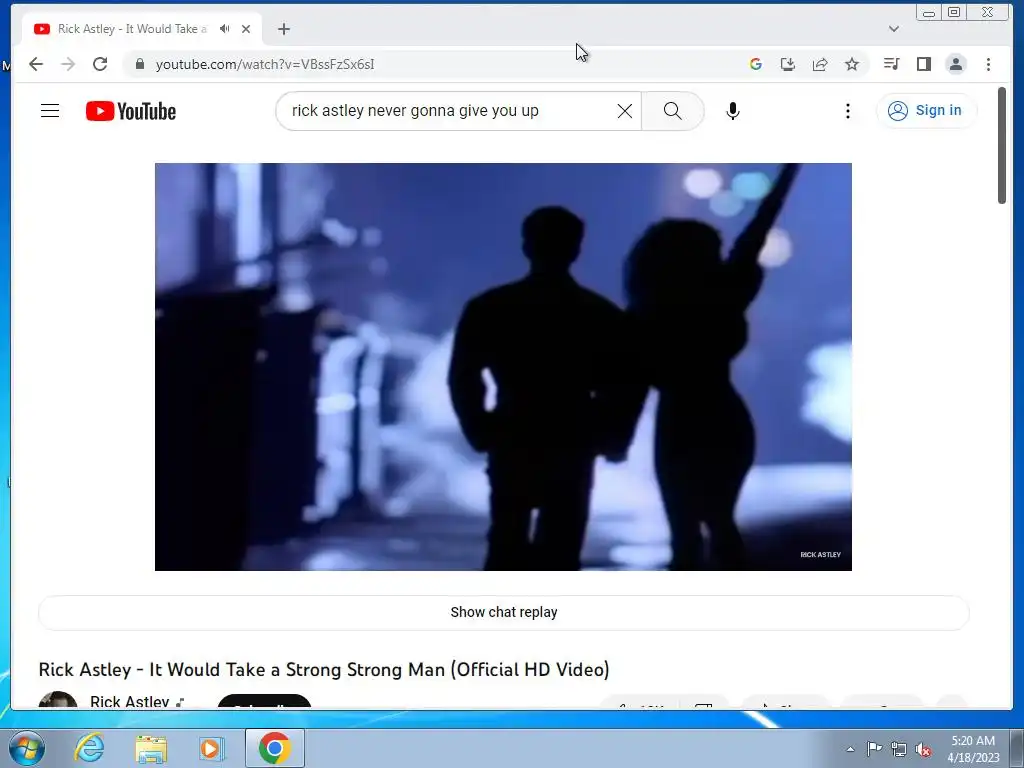Click the muted volume tray icon
The image size is (1024, 768).
923,749
